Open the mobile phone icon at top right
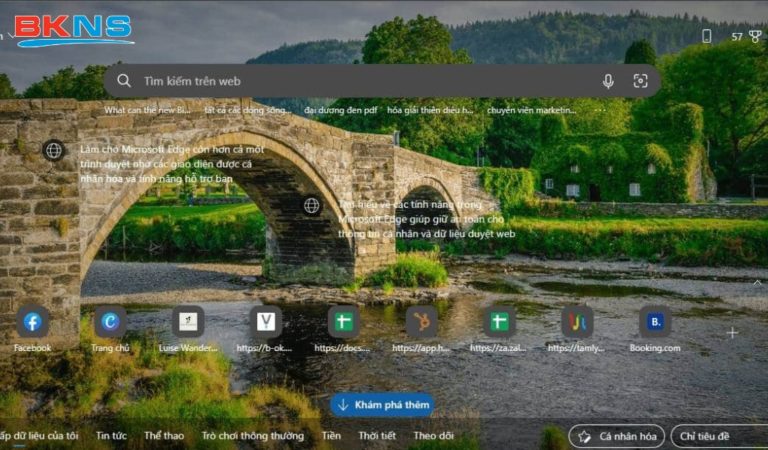The height and width of the screenshot is (450, 768). click(706, 36)
